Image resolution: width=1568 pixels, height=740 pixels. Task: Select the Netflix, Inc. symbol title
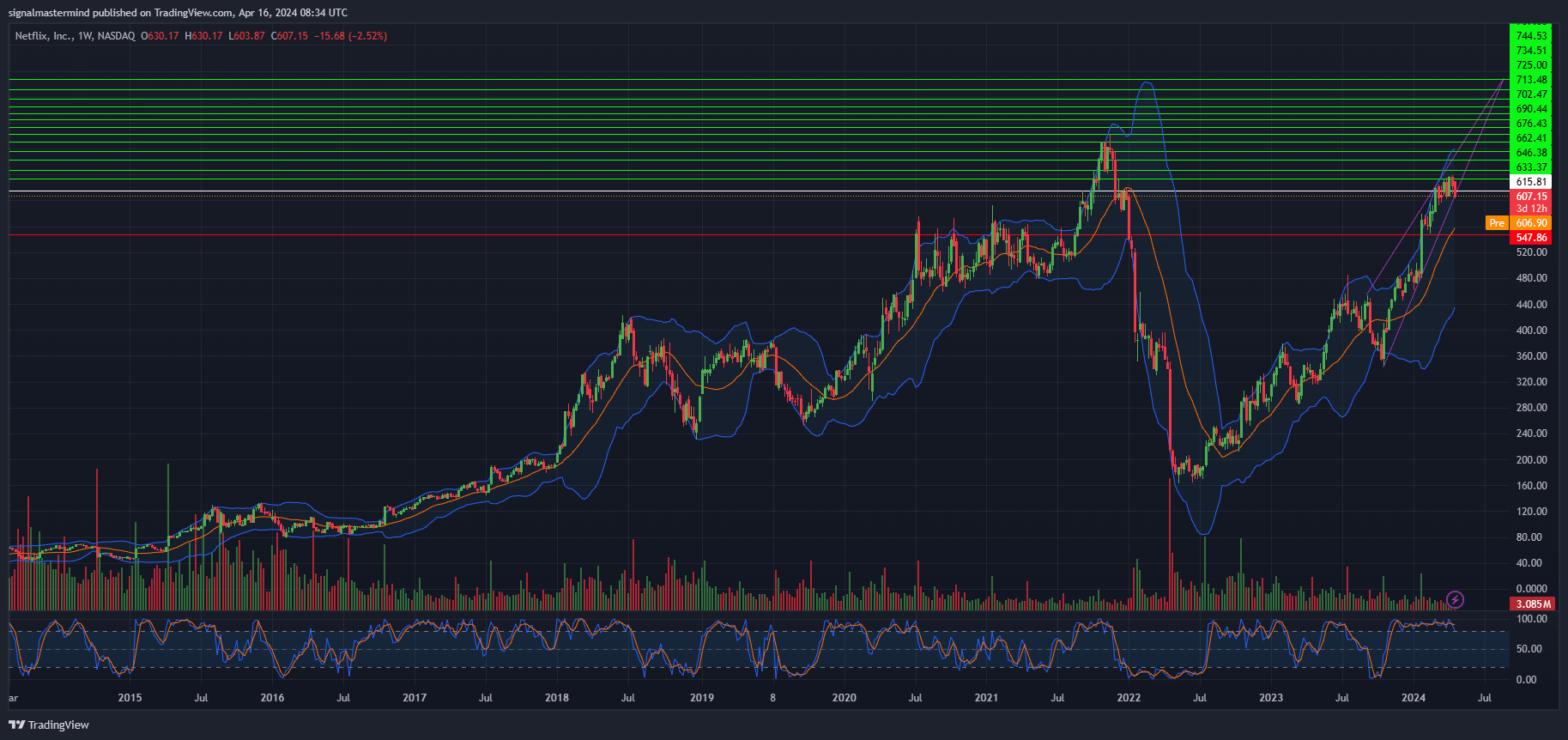44,36
